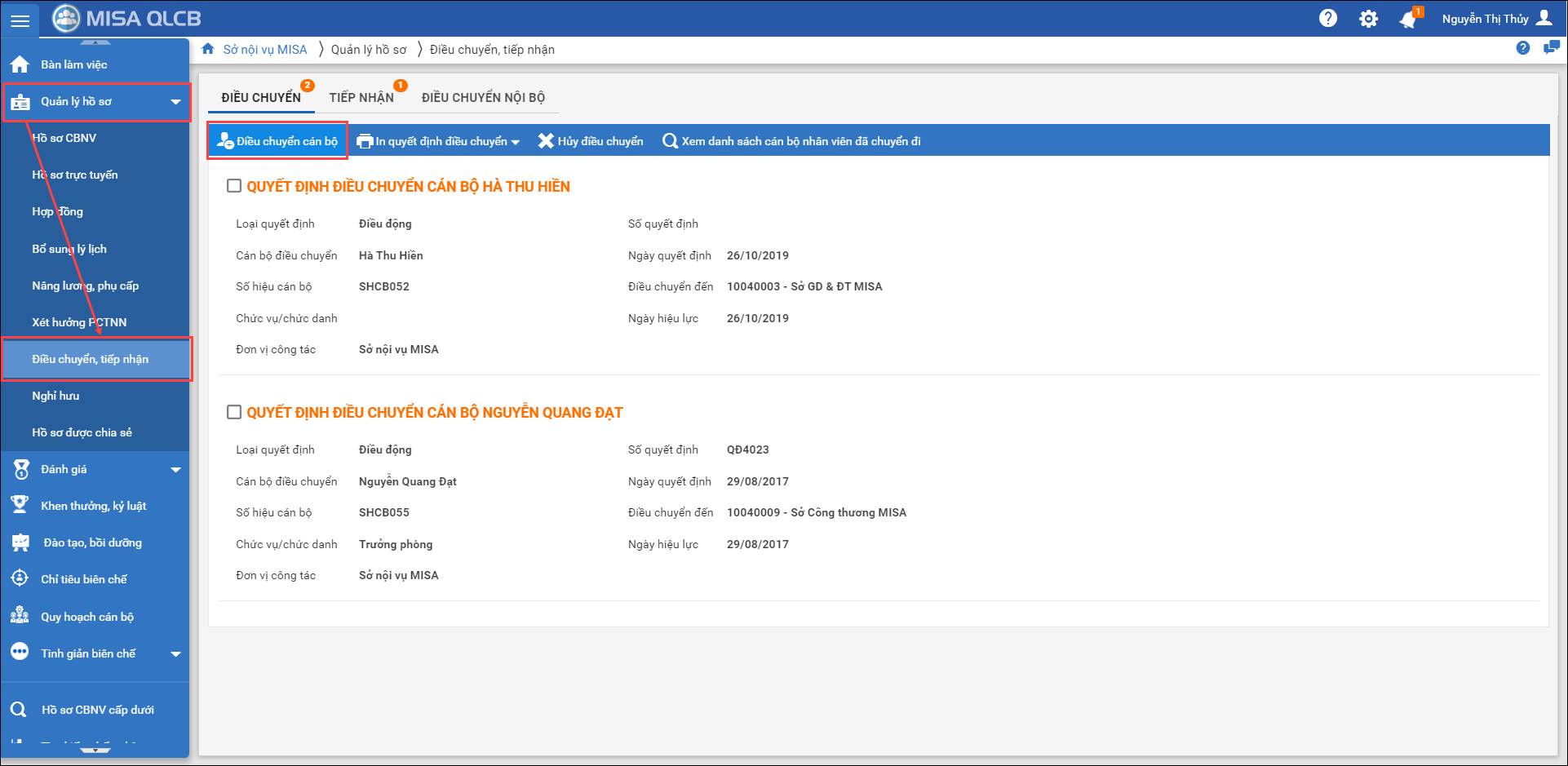Expand the Đánh giá menu arrow
Viewport: 1568px width, 766px height.
pyautogui.click(x=175, y=470)
